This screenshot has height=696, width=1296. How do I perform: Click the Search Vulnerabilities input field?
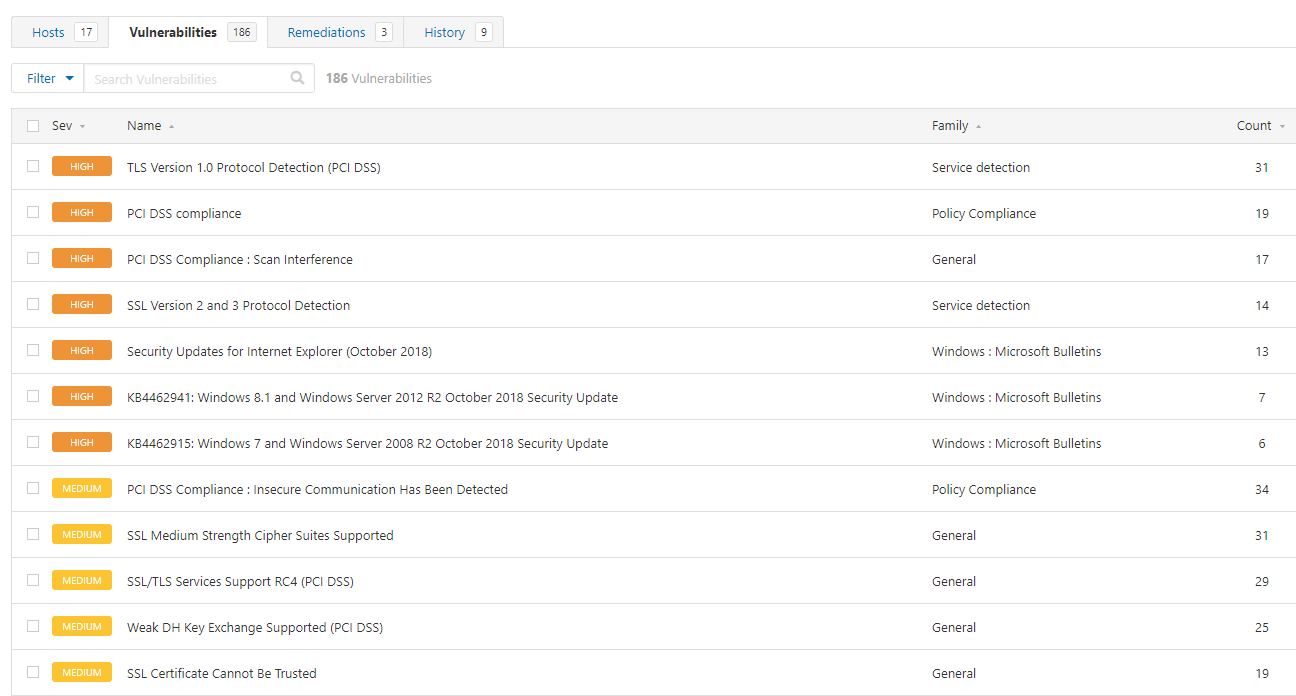[x=185, y=79]
